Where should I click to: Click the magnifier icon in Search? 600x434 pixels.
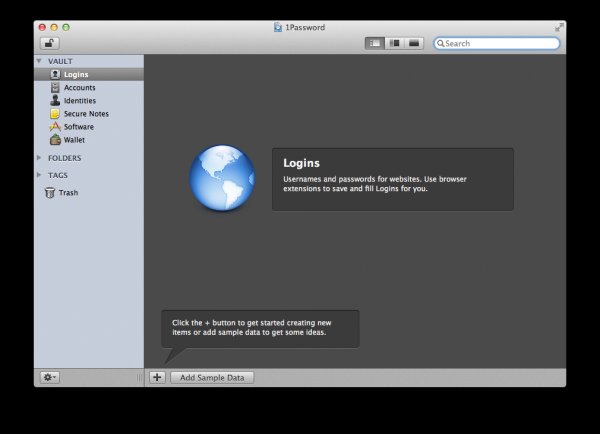pyautogui.click(x=441, y=43)
